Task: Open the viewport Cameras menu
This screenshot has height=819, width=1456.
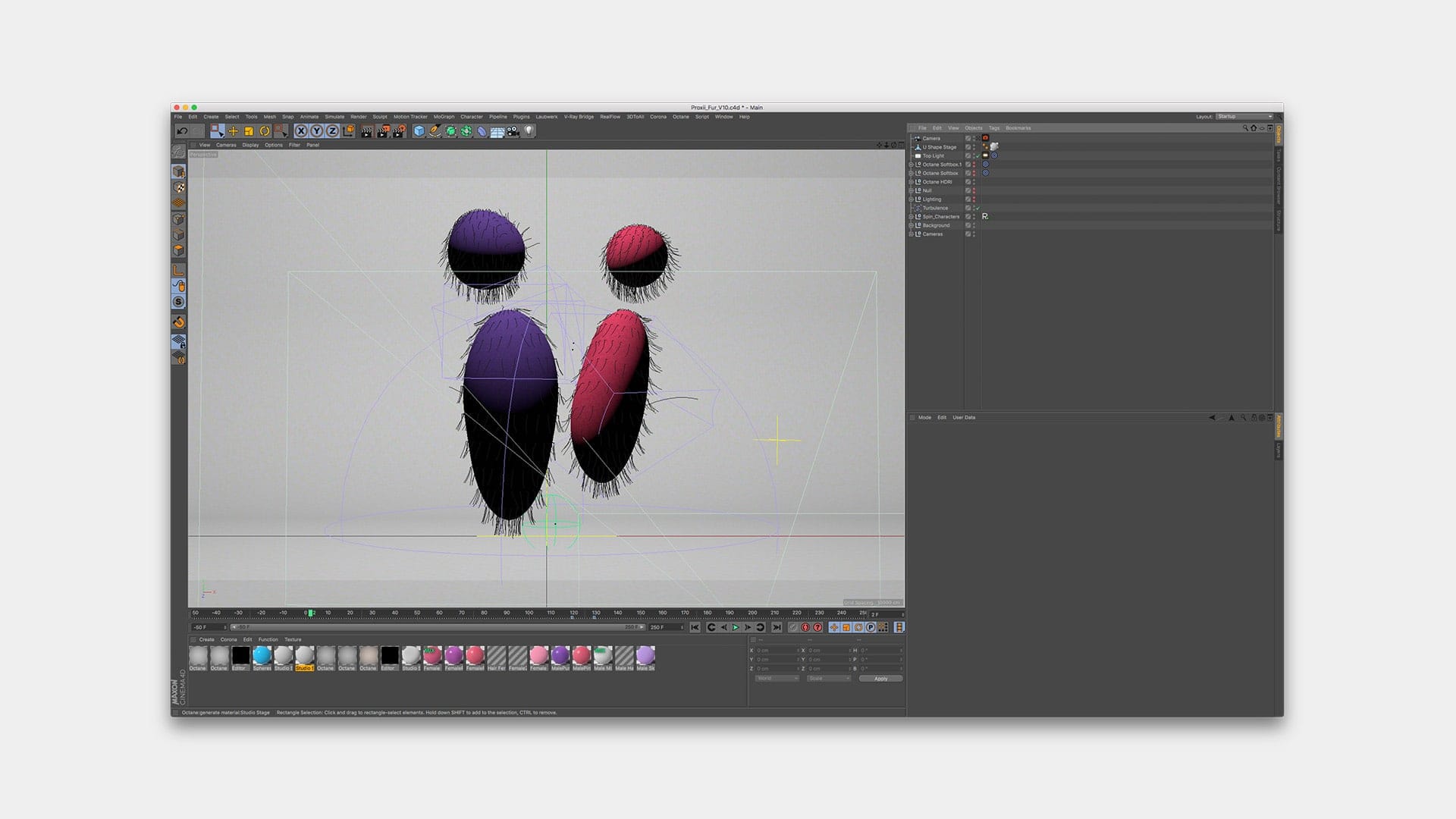Action: 226,145
